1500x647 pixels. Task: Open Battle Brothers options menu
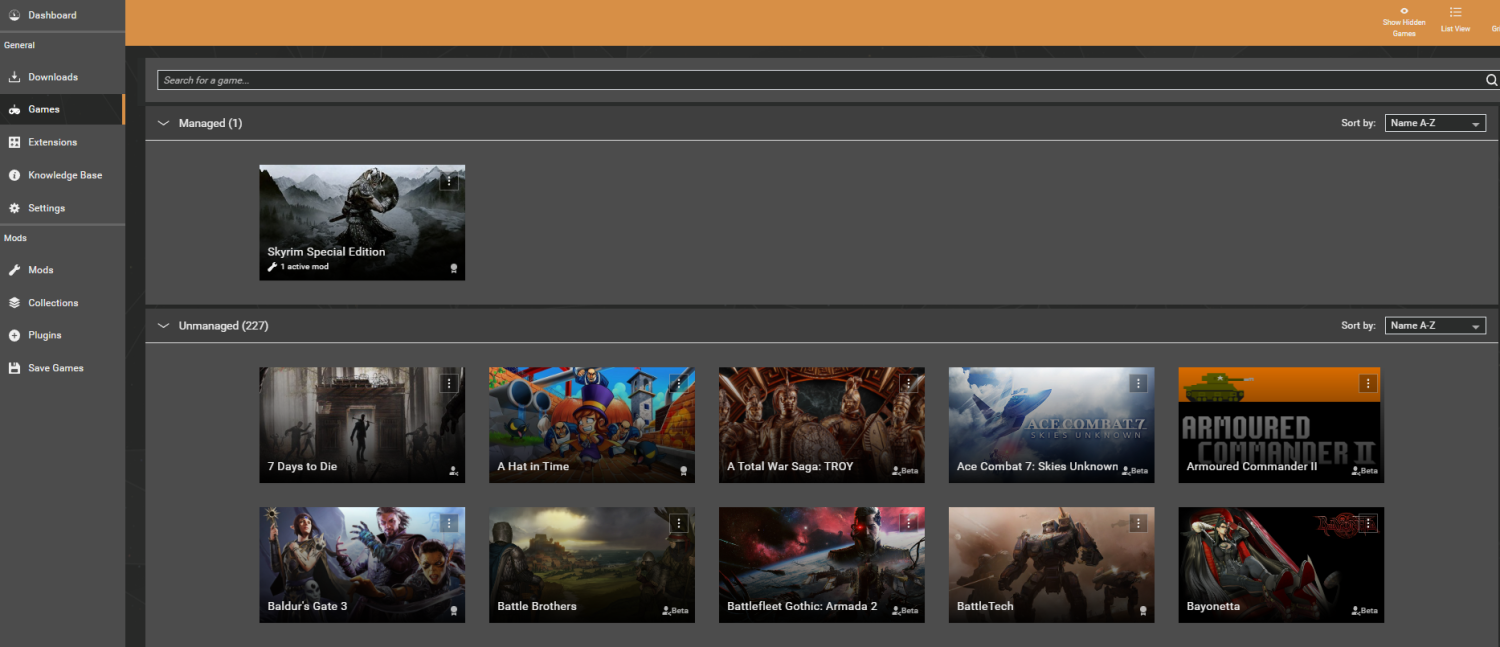coord(679,523)
